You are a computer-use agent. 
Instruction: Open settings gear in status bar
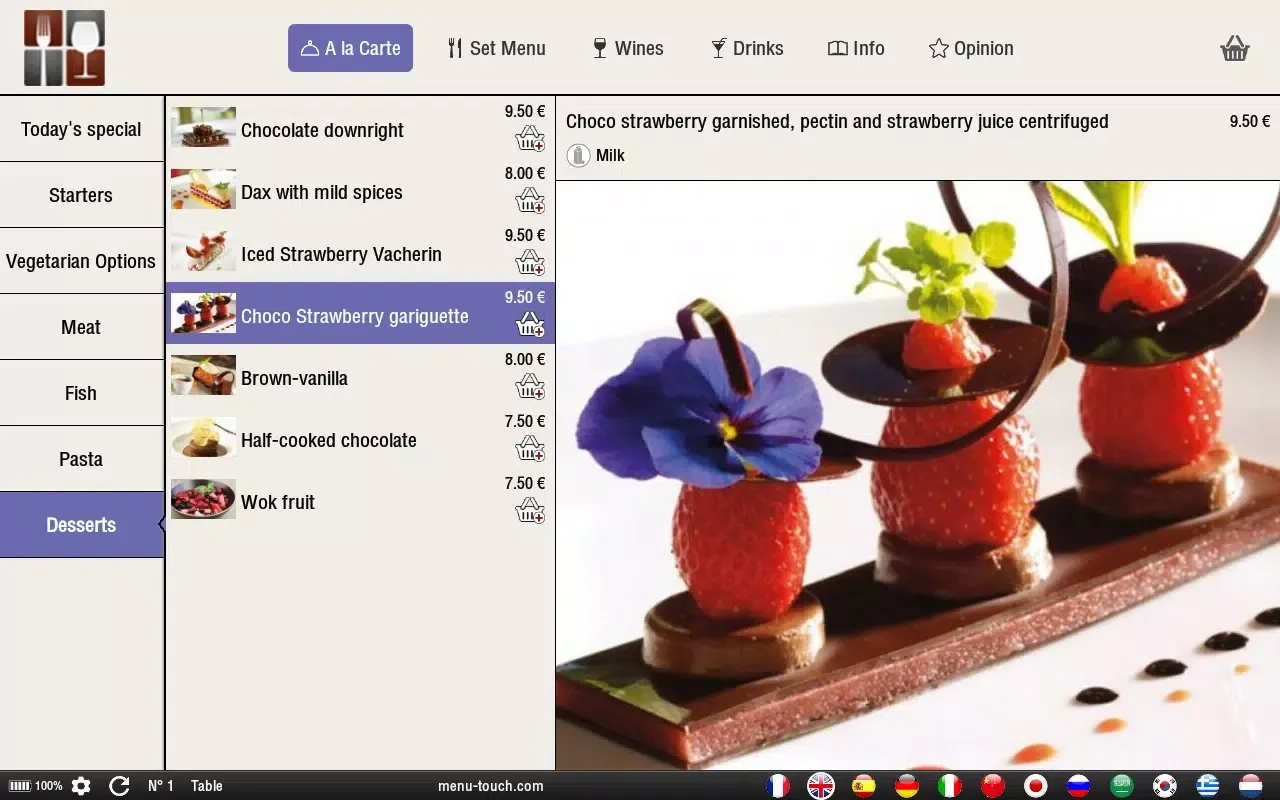click(x=81, y=786)
